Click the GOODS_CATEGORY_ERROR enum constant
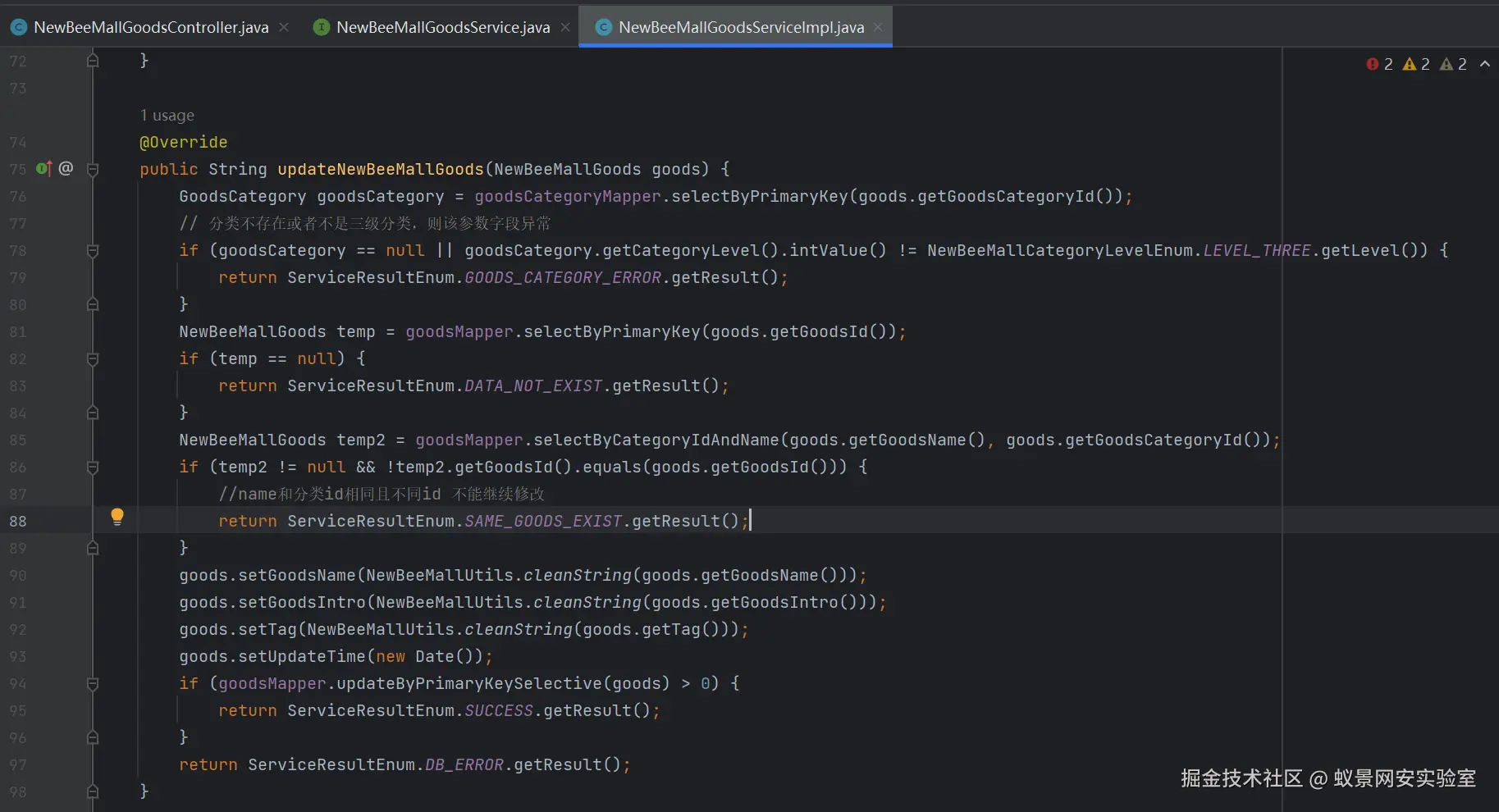Viewport: 1499px width, 812px height. pos(563,277)
